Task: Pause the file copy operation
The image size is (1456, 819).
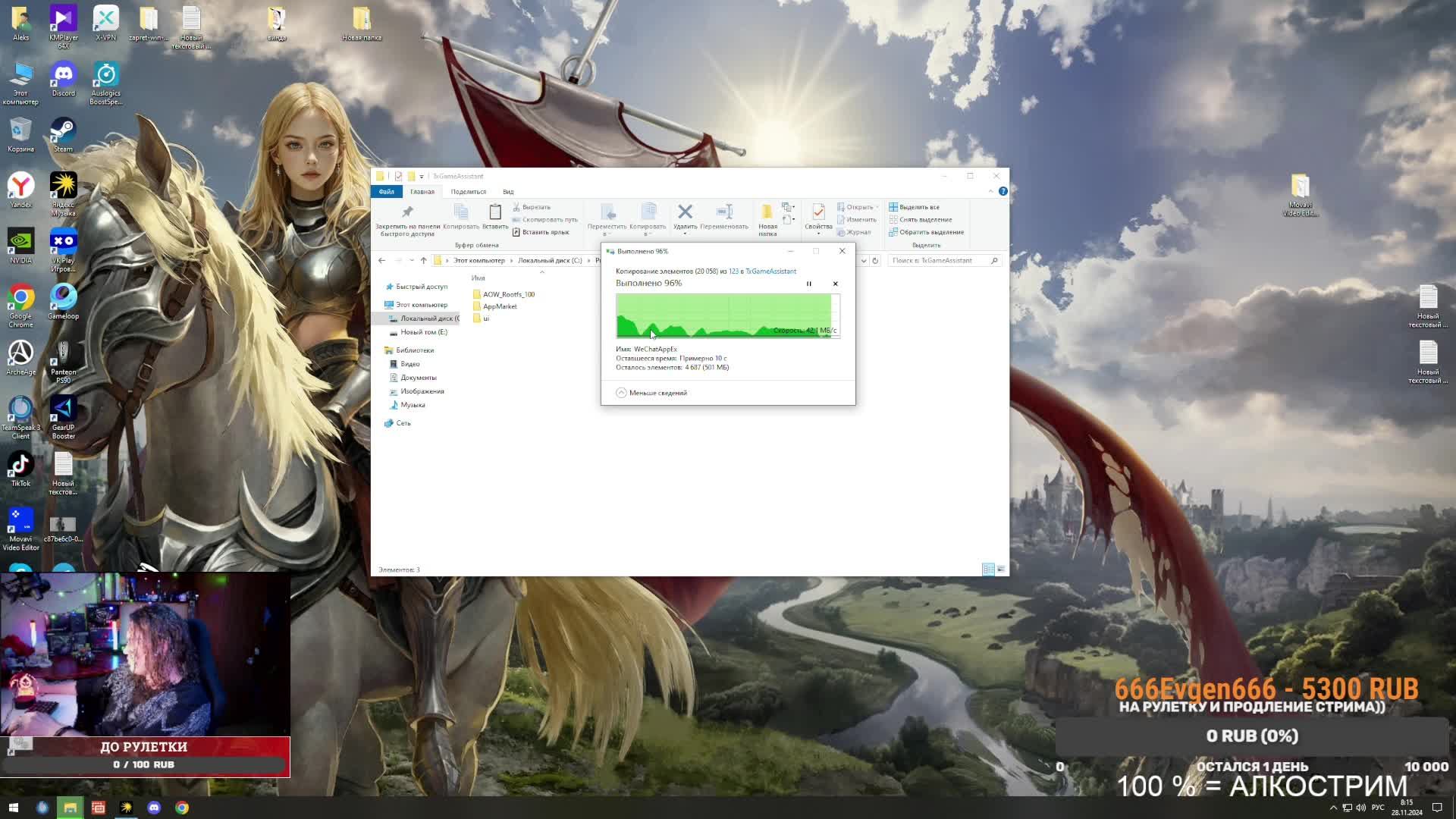Action: pos(808,284)
